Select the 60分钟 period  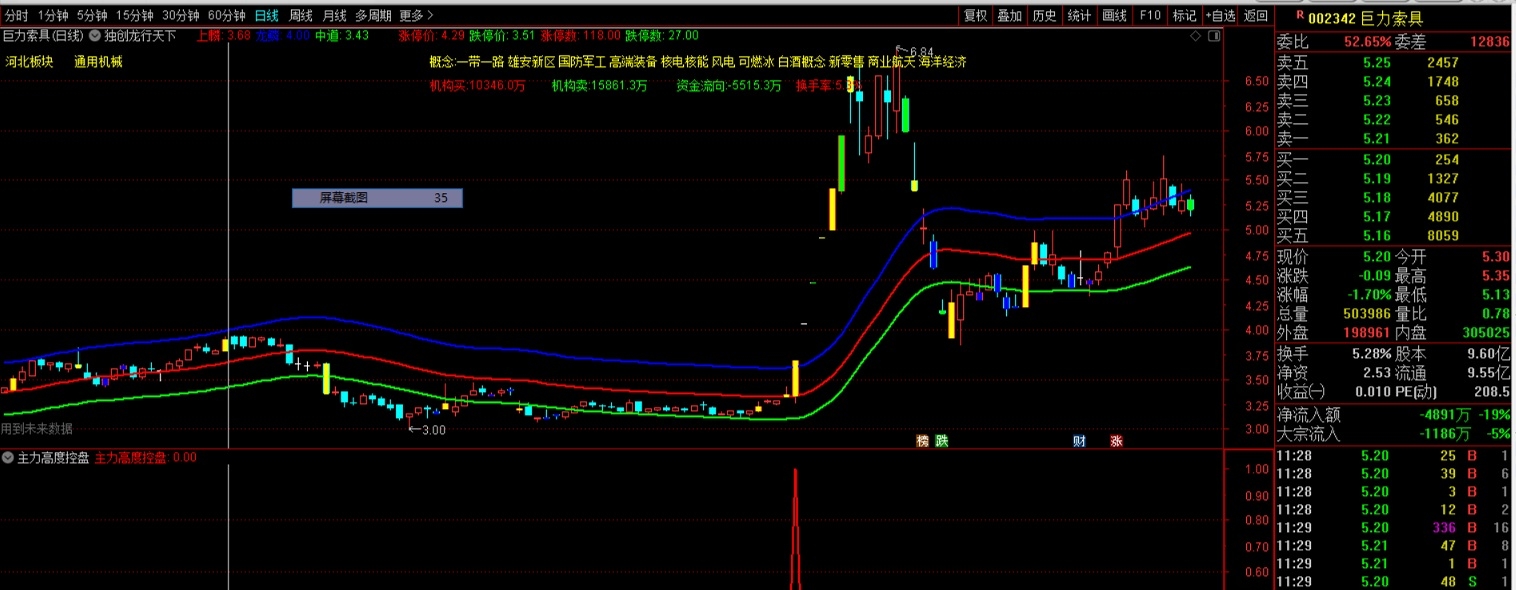tap(227, 16)
